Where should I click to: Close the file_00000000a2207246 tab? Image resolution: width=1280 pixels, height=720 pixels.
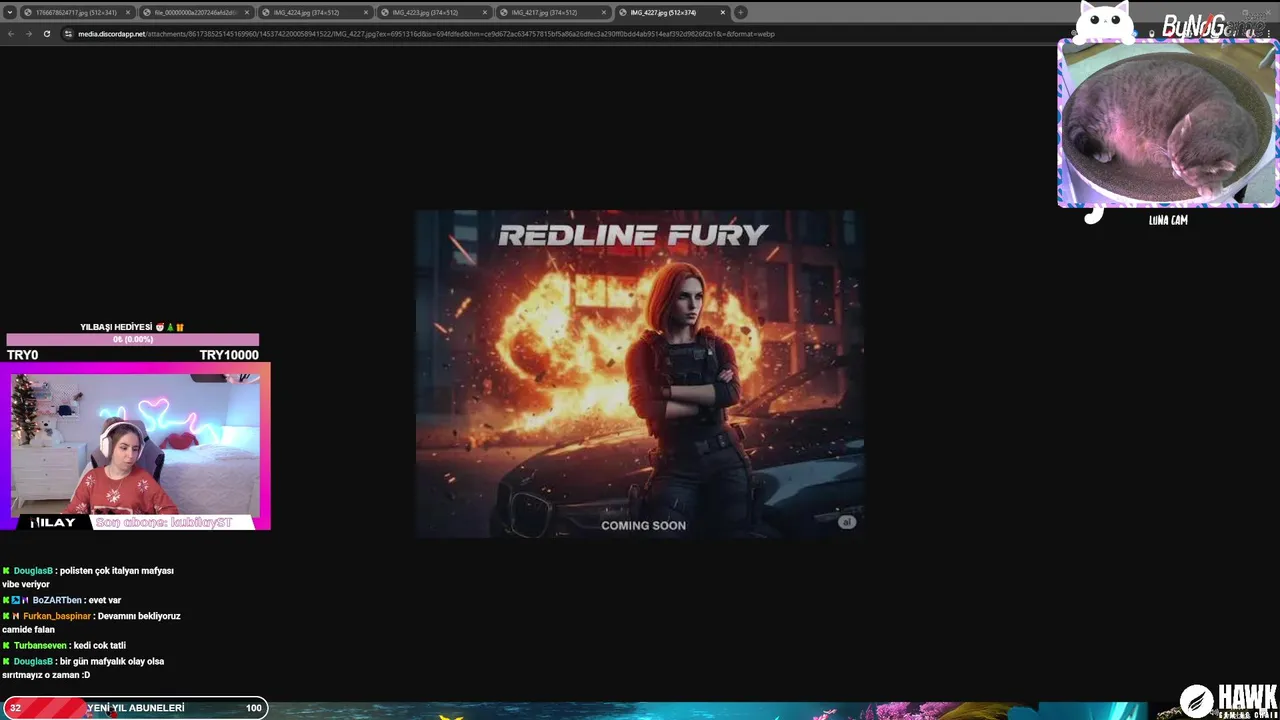pyautogui.click(x=247, y=12)
